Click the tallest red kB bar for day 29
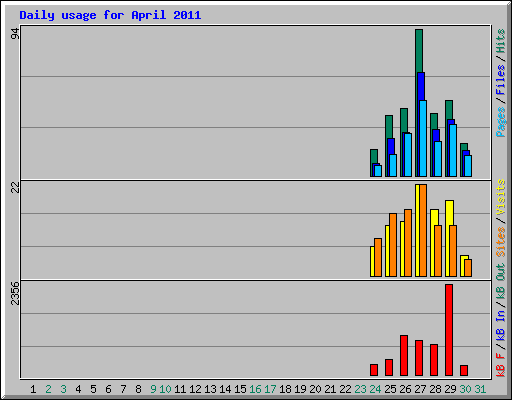The height and width of the screenshot is (400, 512). pyautogui.click(x=449, y=330)
